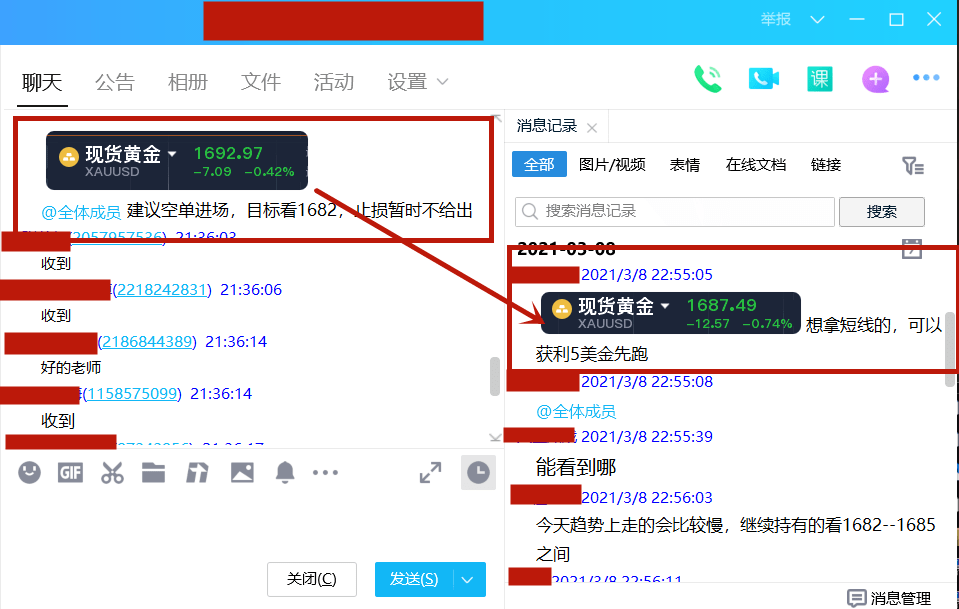The width and height of the screenshot is (959, 609).
Task: Open the calendar date picker in records
Action: point(912,248)
